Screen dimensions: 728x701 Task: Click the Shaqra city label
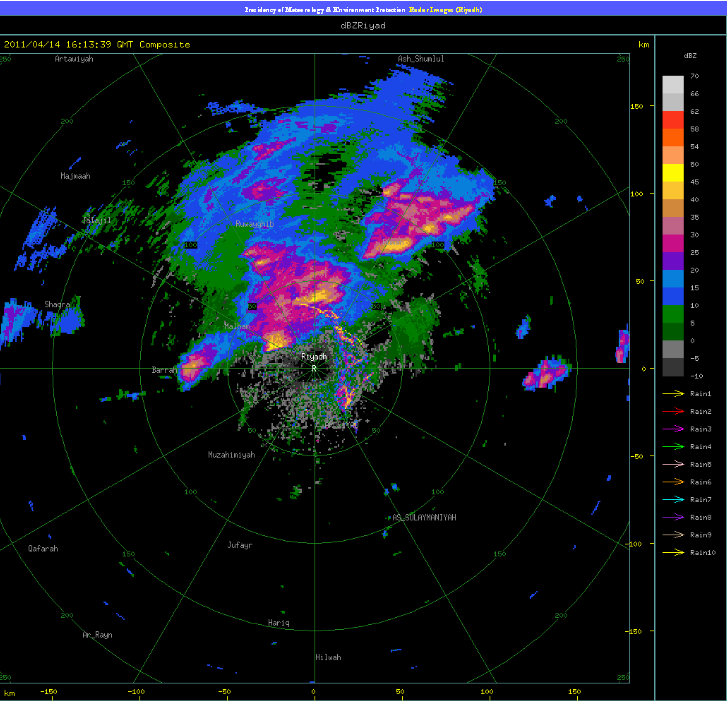[x=57, y=305]
